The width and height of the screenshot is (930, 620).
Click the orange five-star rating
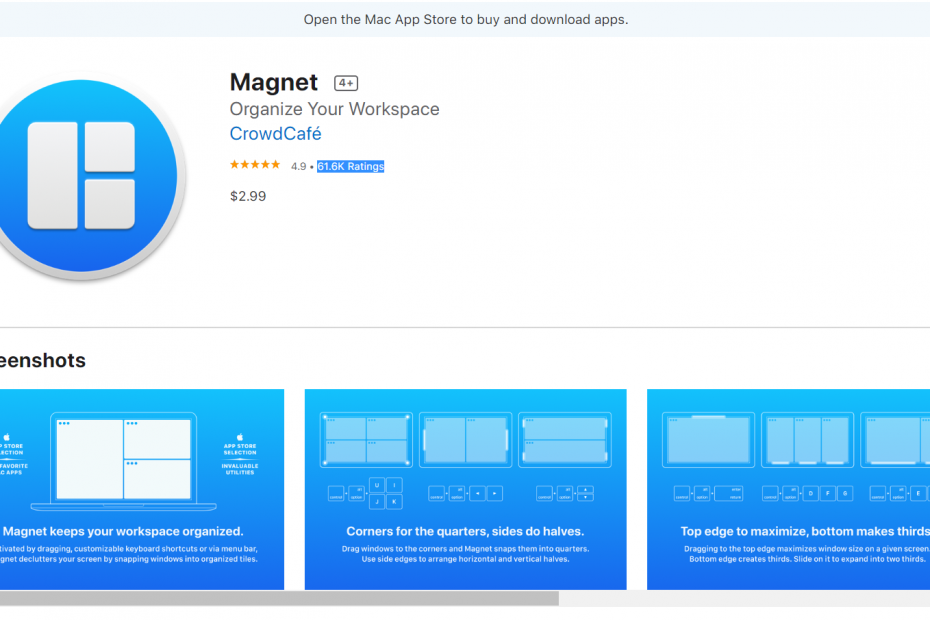(x=255, y=165)
